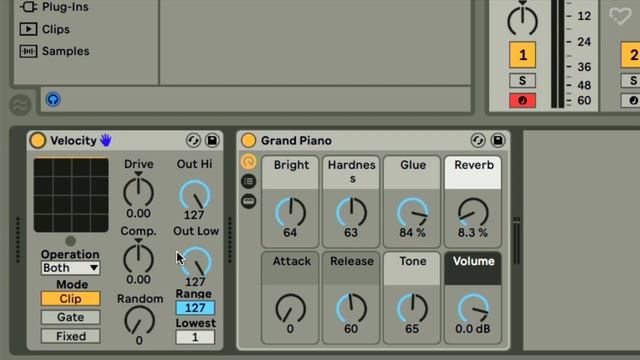Toggle track 1 activator button
This screenshot has height=360, width=640.
522,55
